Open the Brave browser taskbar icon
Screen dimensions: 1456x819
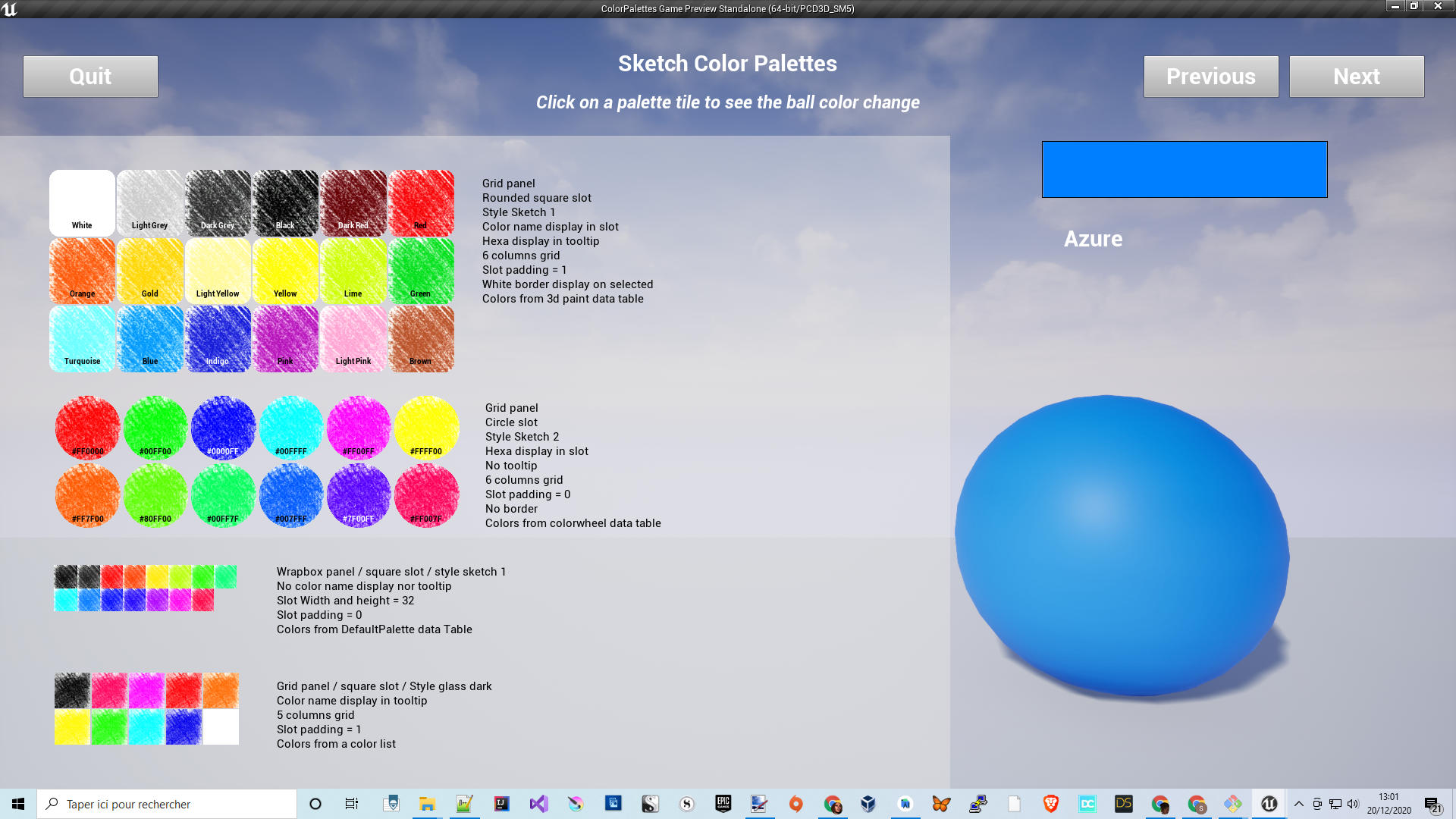pyautogui.click(x=1050, y=804)
